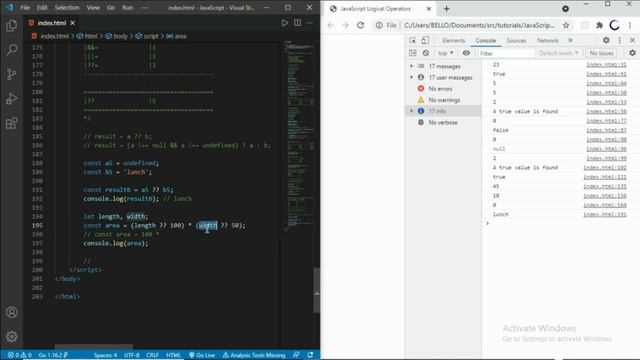Toggle live expression eye icon
This screenshot has width=640, height=360.
tap(466, 53)
